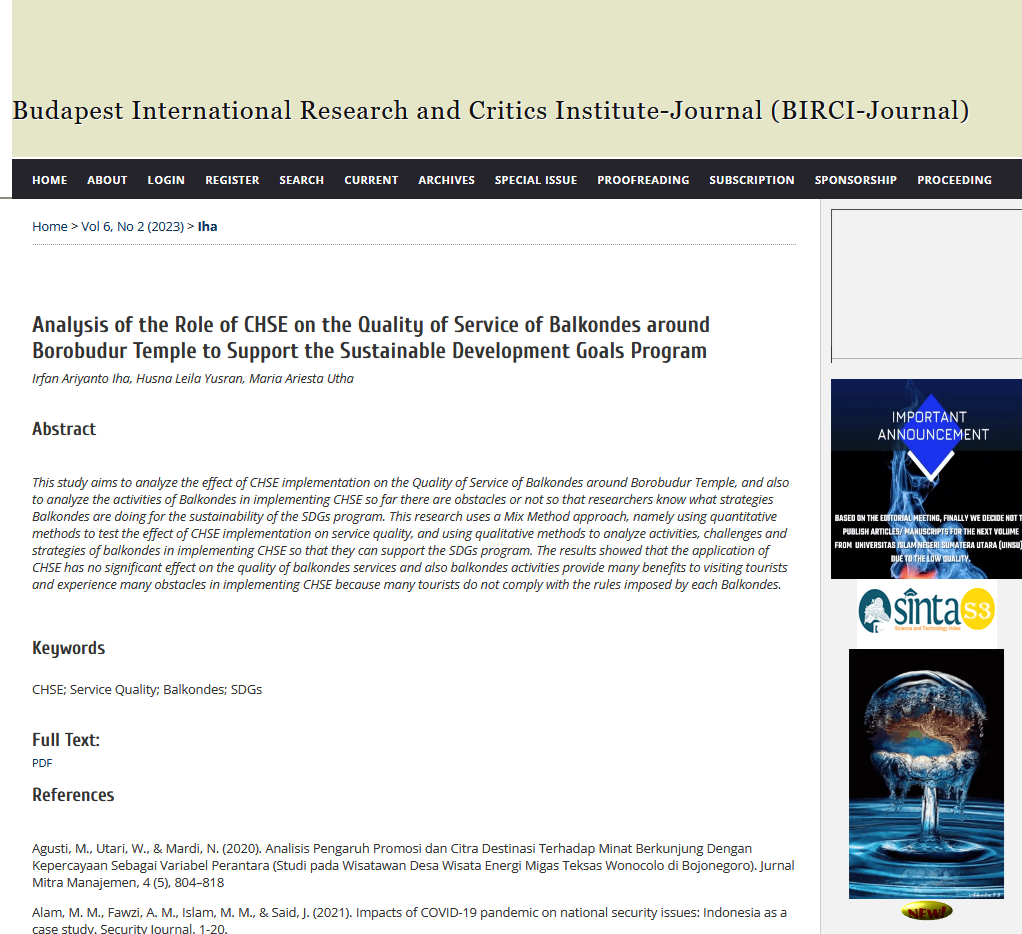Open the PDF full text link
Screen dimensions: 1022x934
point(42,763)
